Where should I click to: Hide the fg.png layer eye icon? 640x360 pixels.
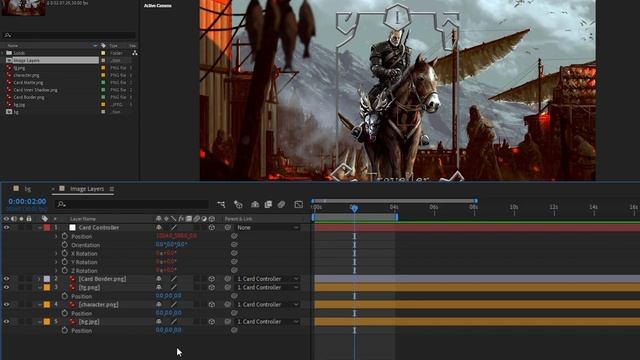click(x=6, y=287)
